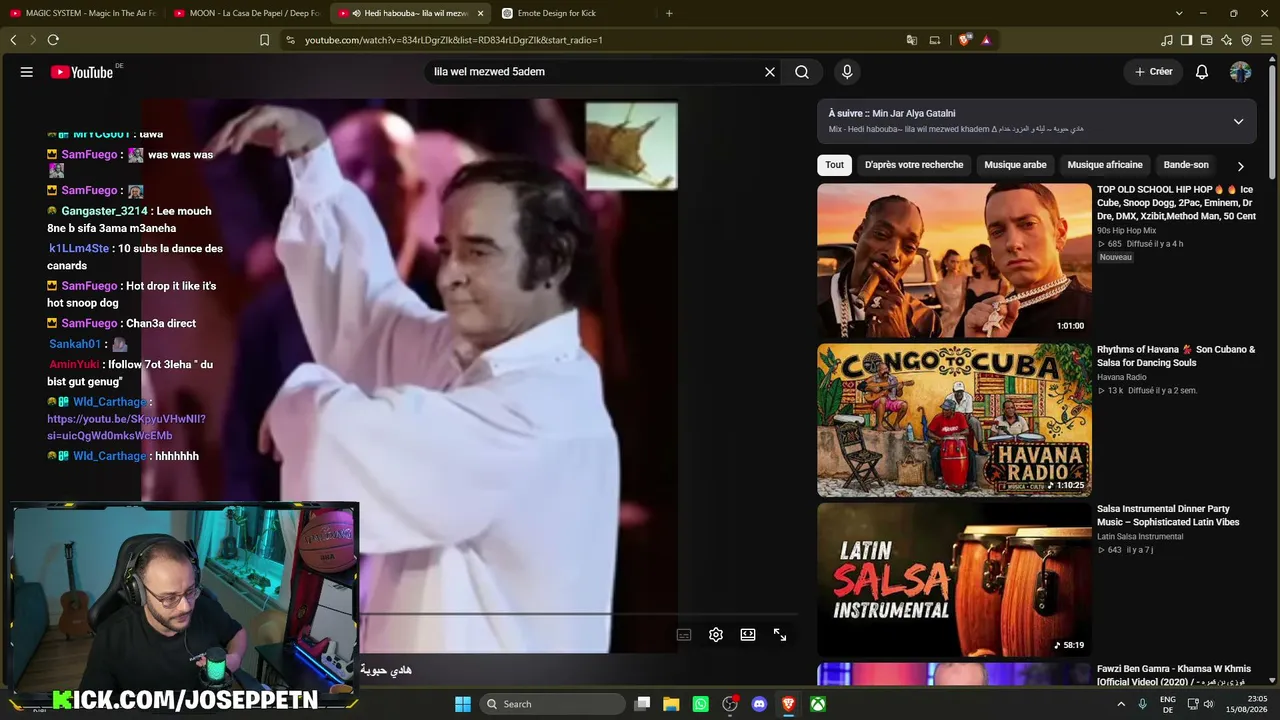
Task: Select the Musique africaine chip
Action: pyautogui.click(x=1105, y=165)
